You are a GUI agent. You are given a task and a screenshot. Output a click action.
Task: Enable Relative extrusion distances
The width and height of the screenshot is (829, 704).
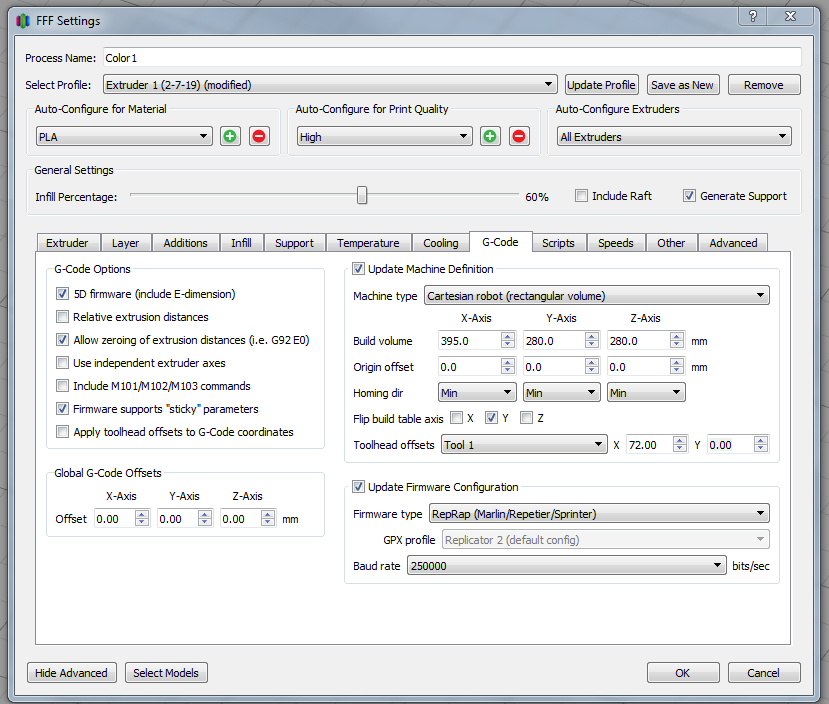pyautogui.click(x=62, y=317)
